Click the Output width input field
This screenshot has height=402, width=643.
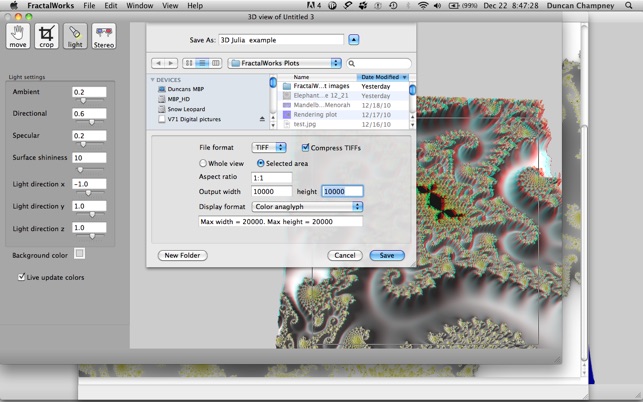(272, 191)
